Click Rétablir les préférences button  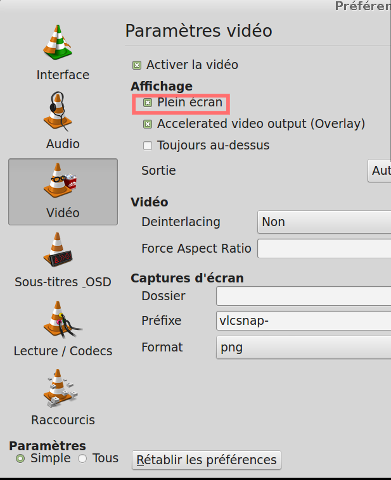207,460
